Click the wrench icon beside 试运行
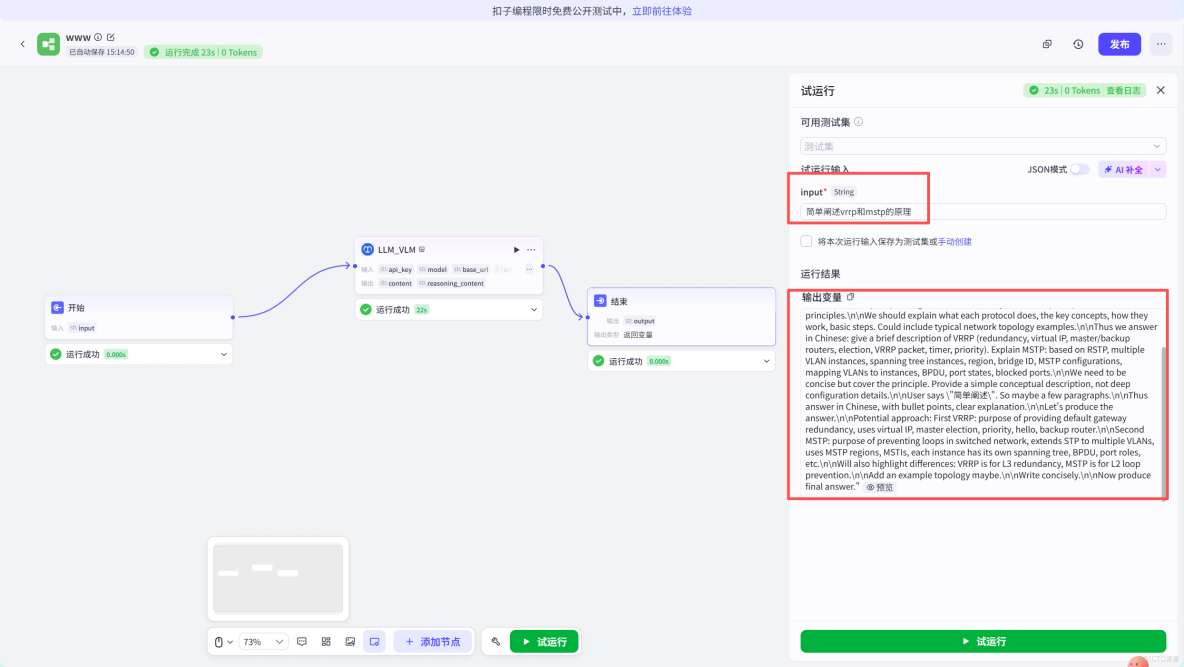 (496, 641)
